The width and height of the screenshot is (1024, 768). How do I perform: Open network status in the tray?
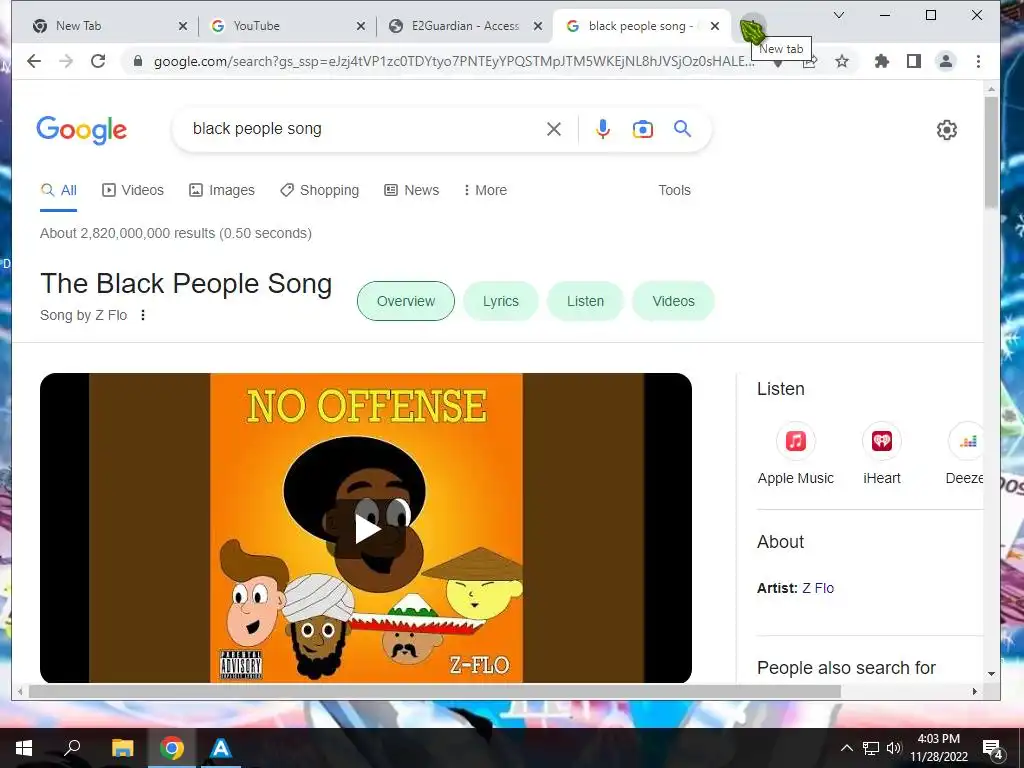pos(871,748)
